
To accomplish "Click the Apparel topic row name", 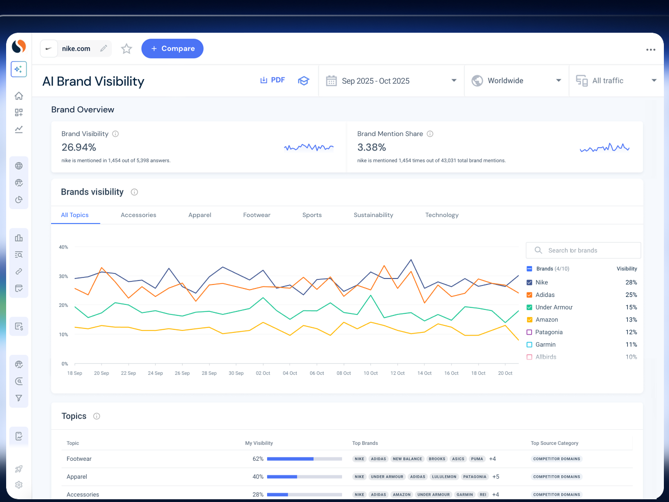I will point(77,477).
